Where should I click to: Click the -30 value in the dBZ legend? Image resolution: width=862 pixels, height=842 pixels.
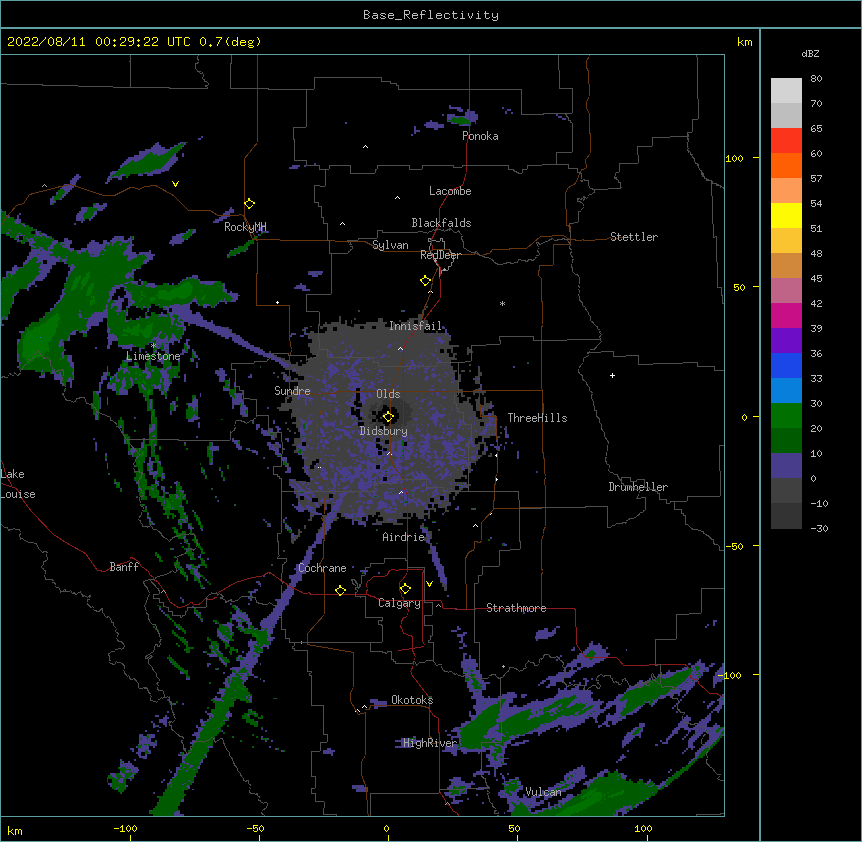coord(819,528)
